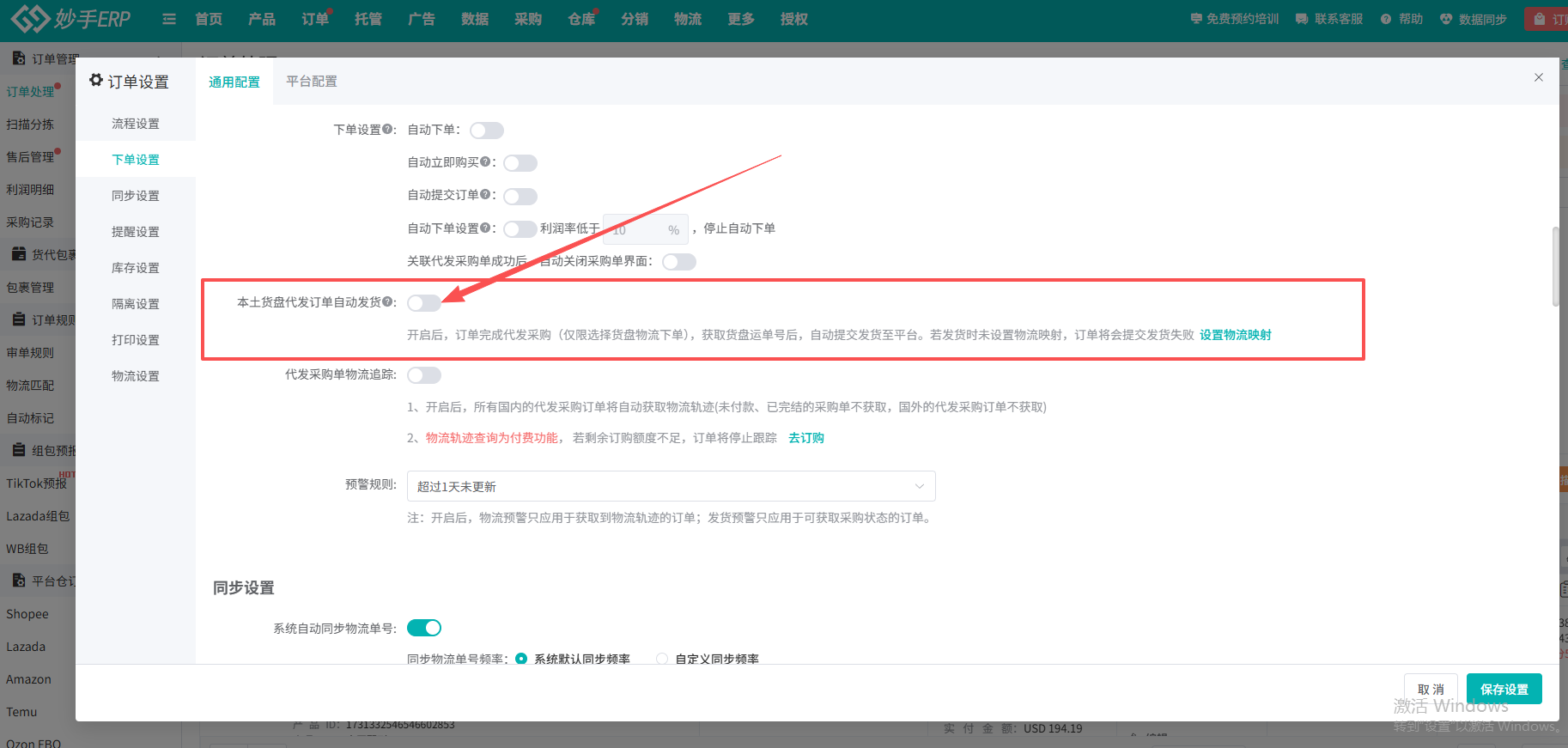Close the 订单设置 dialog with X
Viewport: 1568px width, 748px height.
[1539, 77]
